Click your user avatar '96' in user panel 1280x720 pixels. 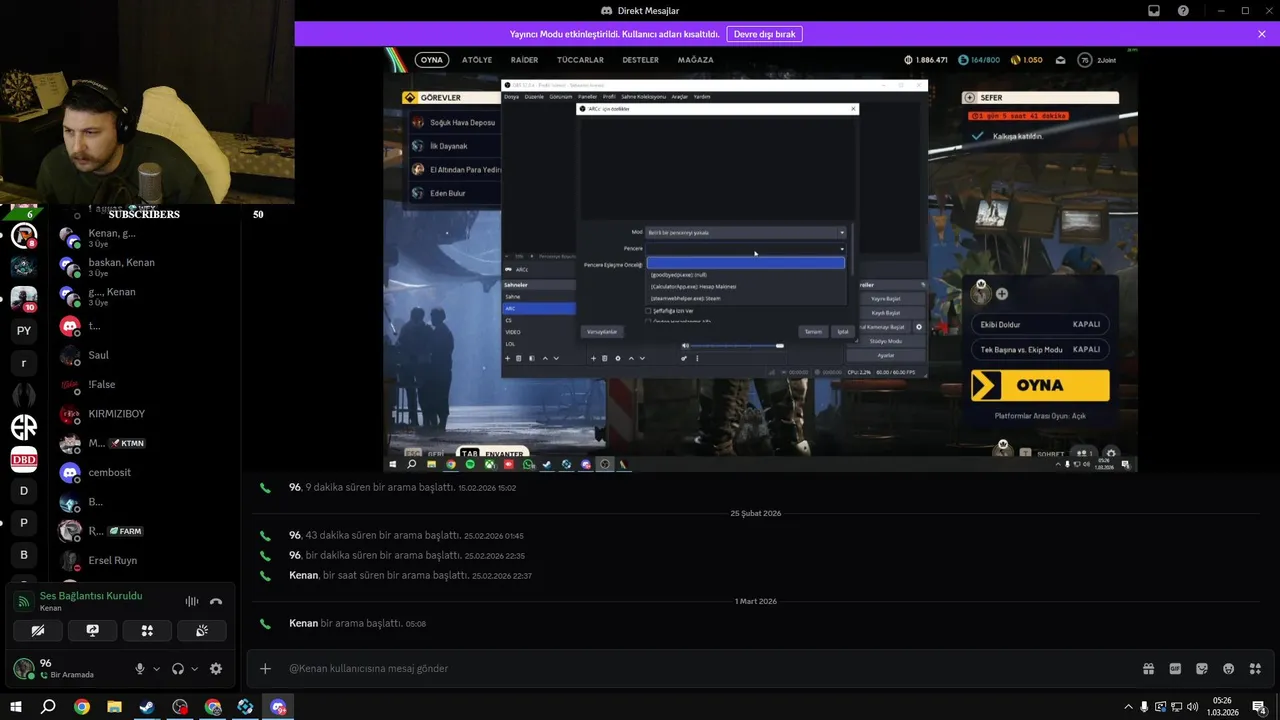click(x=24, y=668)
